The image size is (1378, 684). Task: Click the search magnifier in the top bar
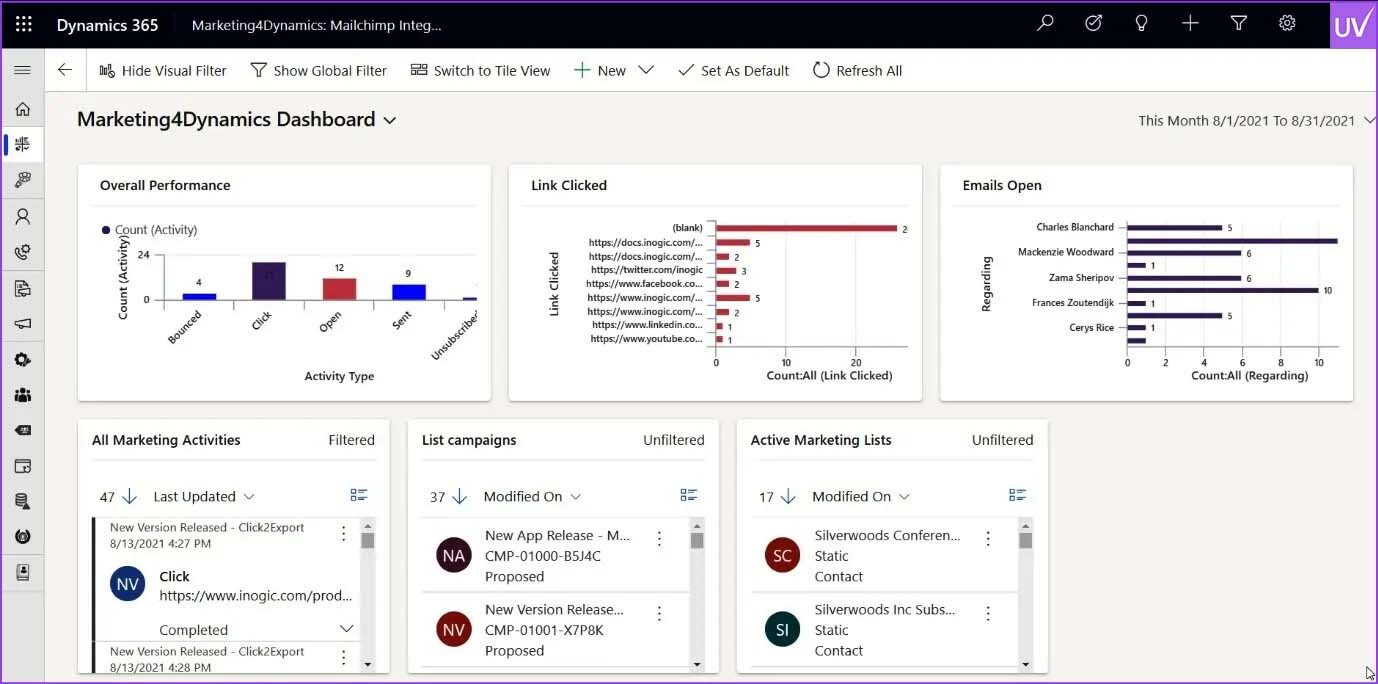1045,24
